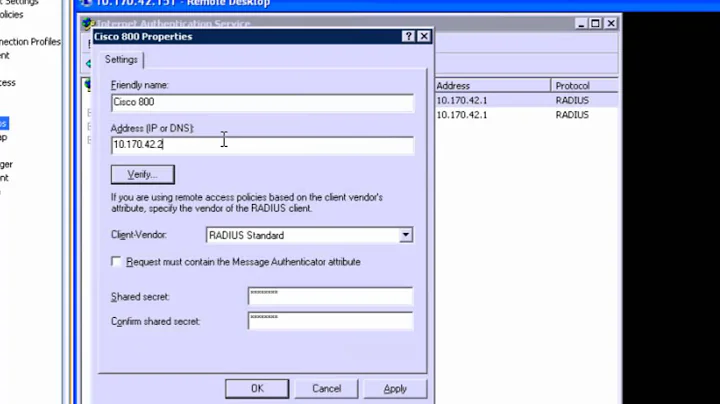The image size is (720, 404).
Task: Minimize the Internet Authentication Service window
Action: click(x=581, y=23)
